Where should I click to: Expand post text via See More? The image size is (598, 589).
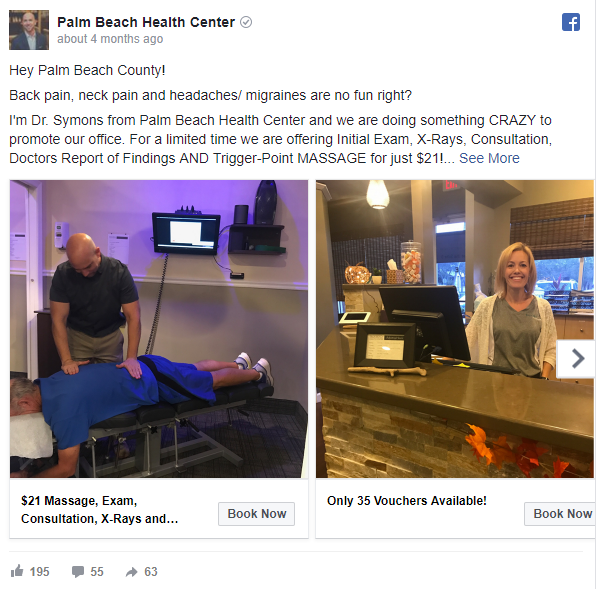point(489,158)
